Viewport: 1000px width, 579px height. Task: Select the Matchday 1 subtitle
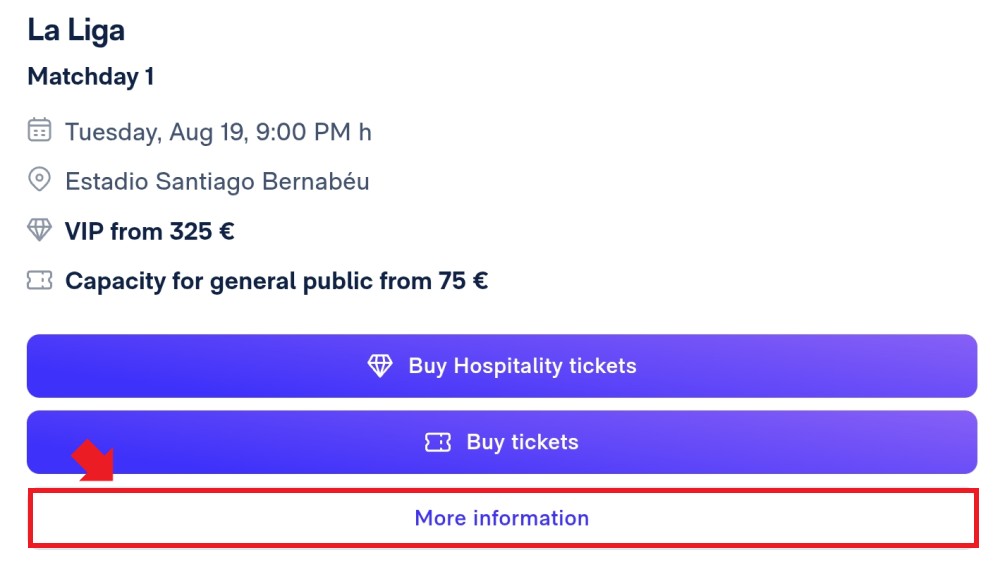coord(91,77)
